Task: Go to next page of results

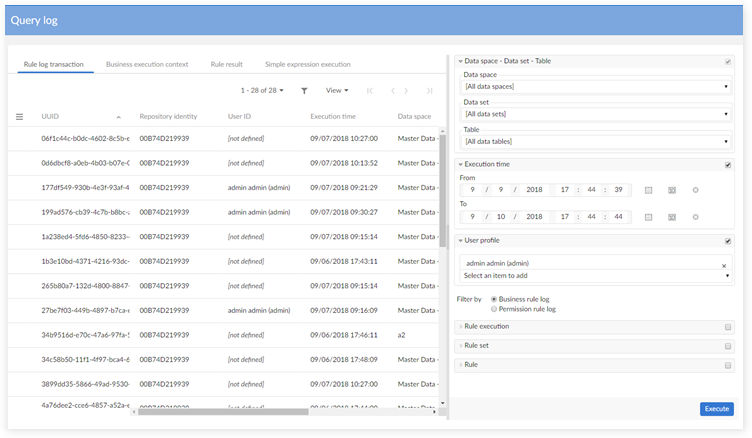Action: click(406, 91)
